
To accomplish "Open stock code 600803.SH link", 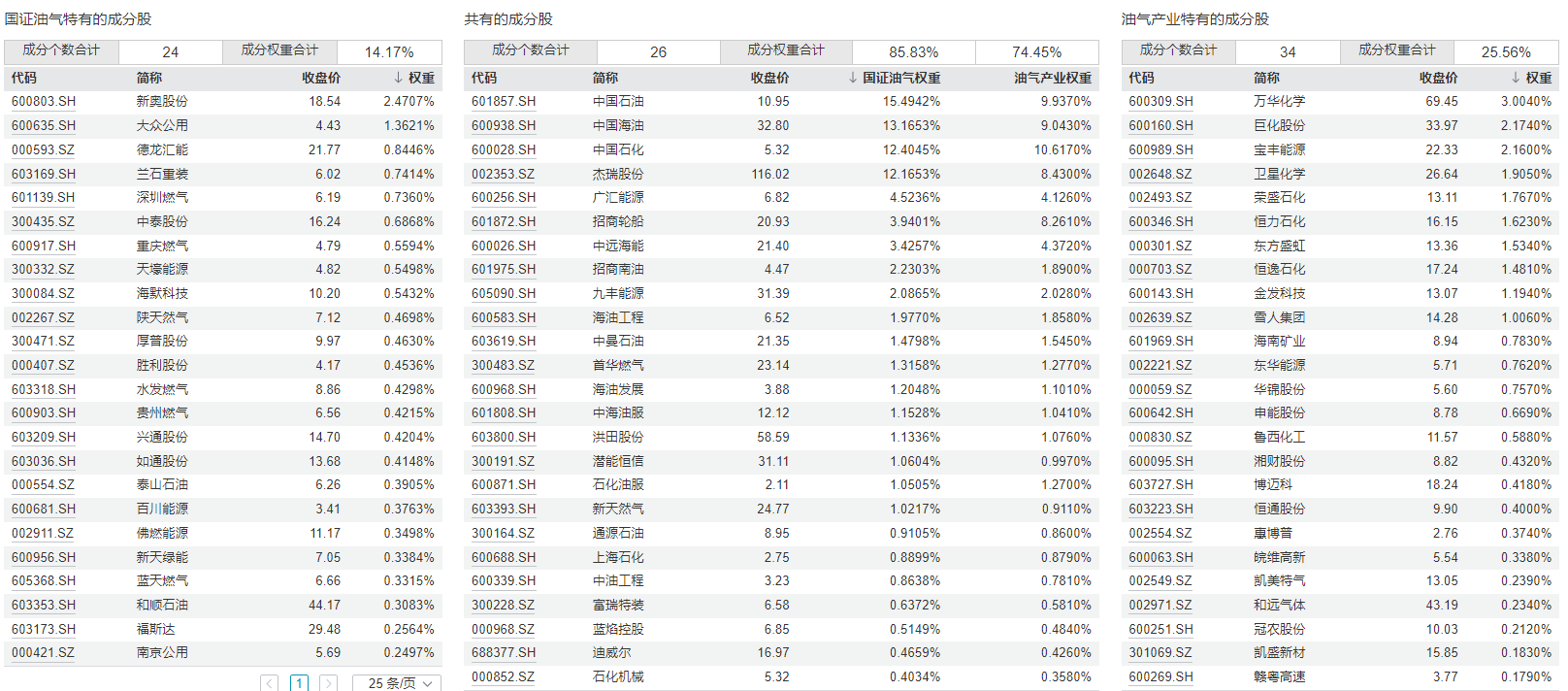I will [44, 101].
